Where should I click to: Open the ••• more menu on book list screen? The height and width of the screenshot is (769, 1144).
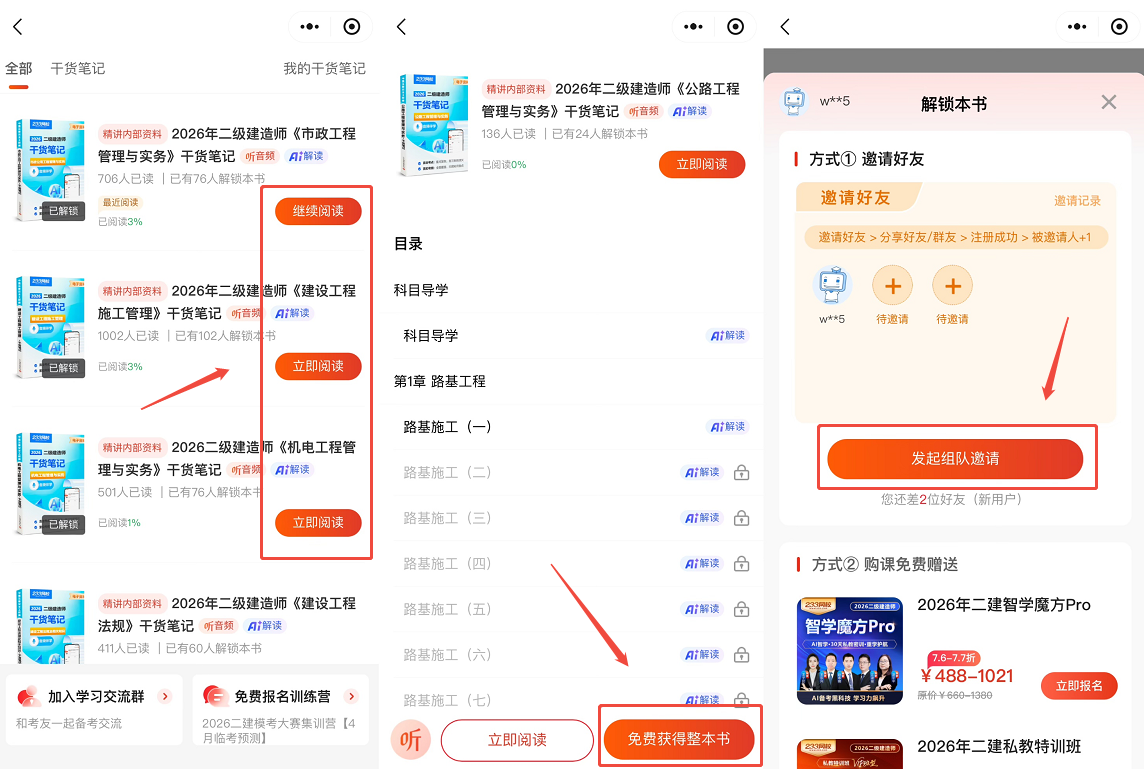click(309, 27)
